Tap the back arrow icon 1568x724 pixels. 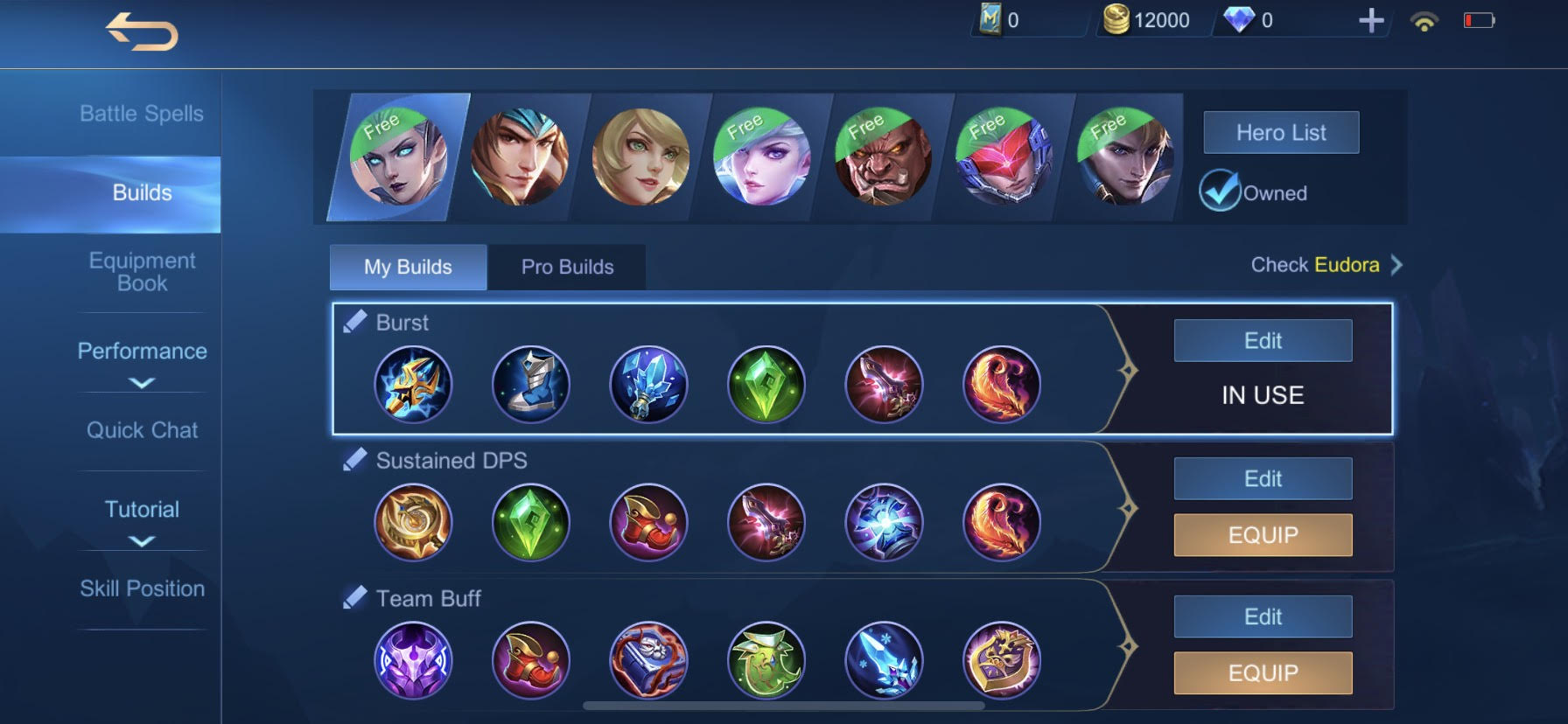tap(142, 32)
